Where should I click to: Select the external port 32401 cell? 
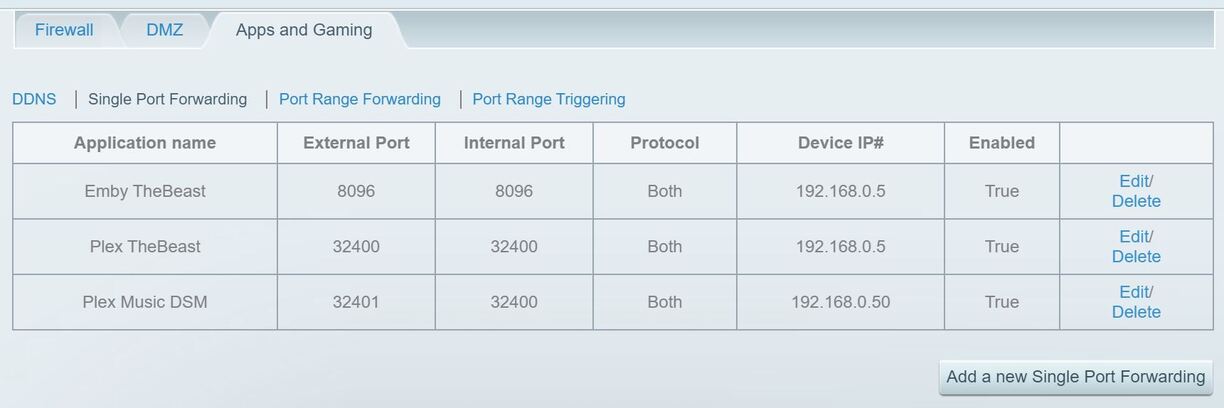(x=356, y=302)
